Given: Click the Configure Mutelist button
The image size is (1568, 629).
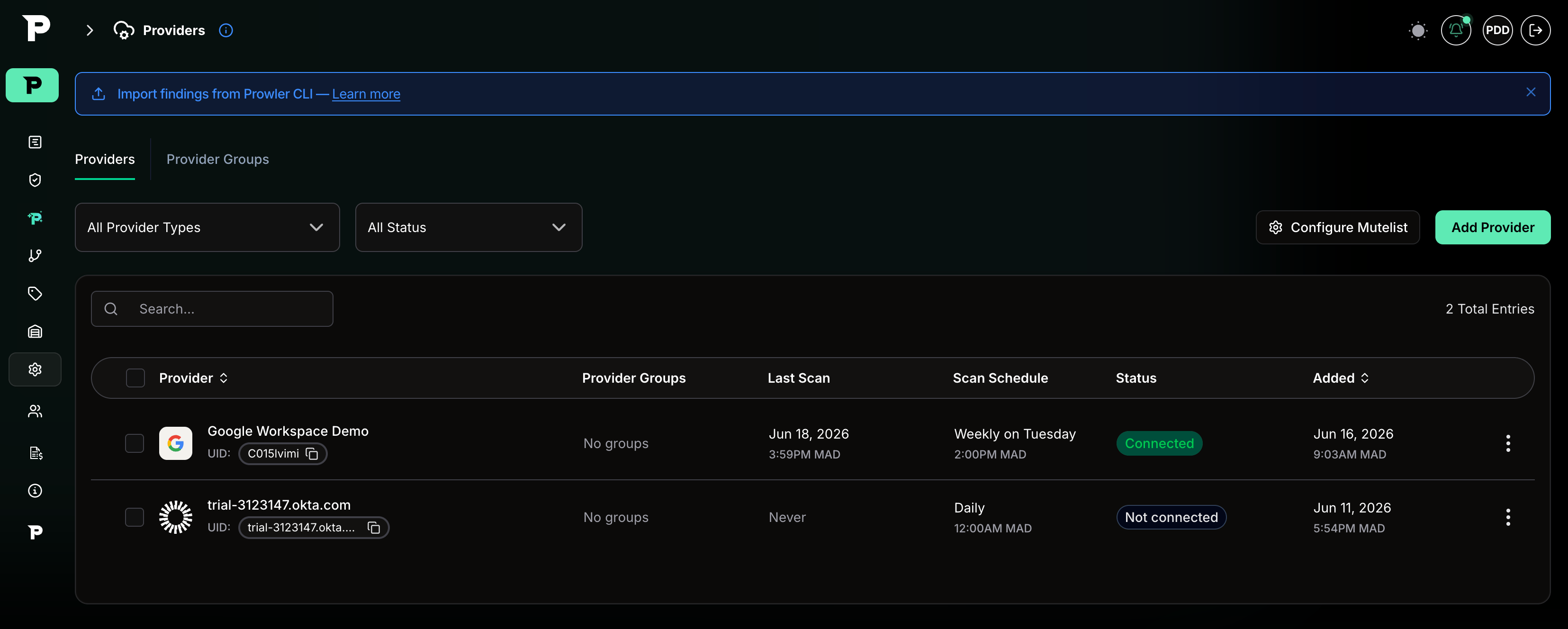Looking at the screenshot, I should [x=1338, y=227].
